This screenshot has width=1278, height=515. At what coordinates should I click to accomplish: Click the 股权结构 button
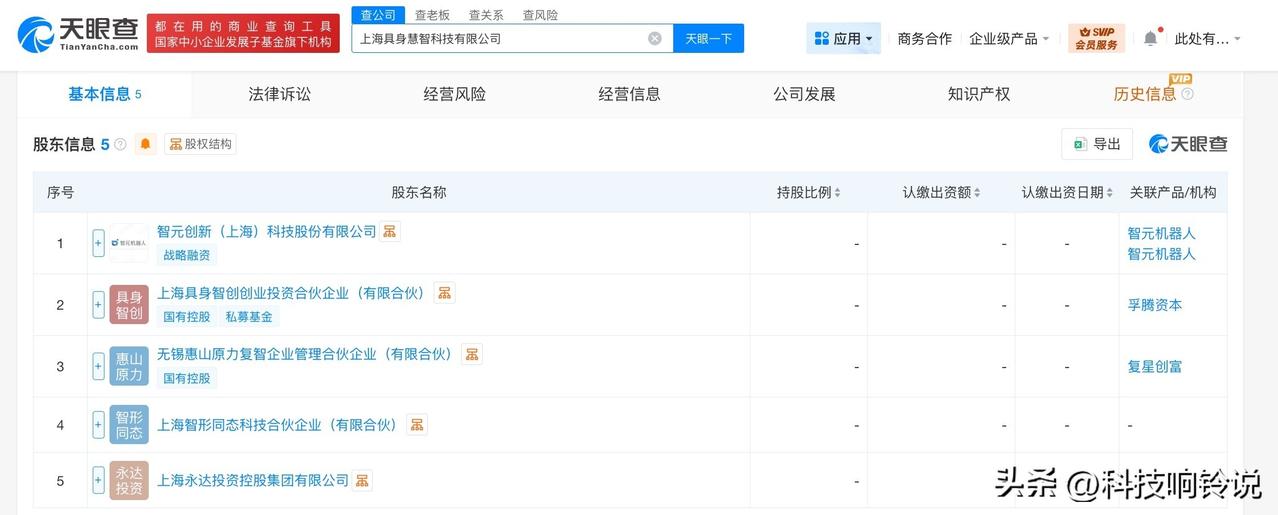tap(200, 144)
